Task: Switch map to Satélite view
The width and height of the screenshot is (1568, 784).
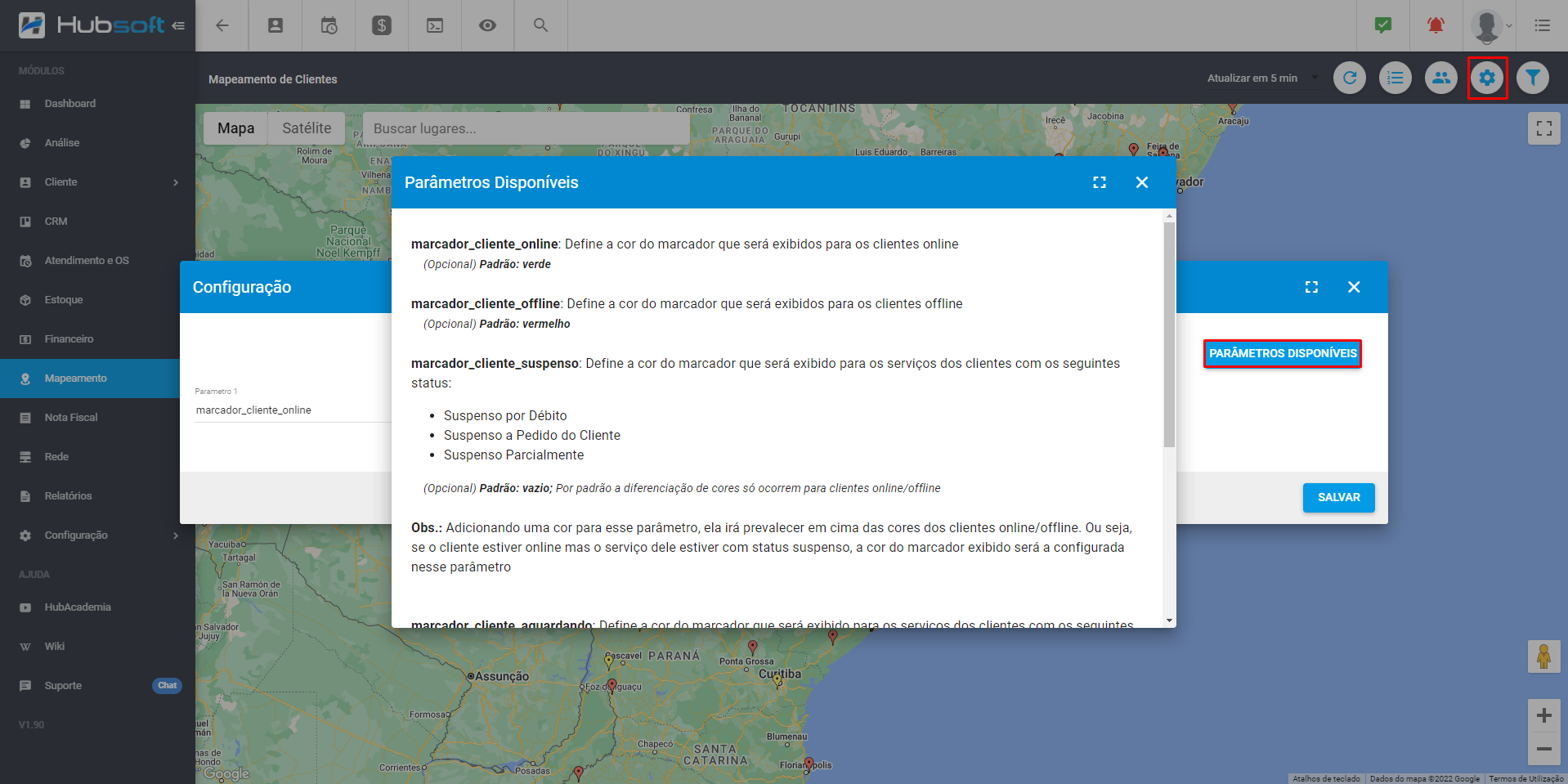Action: click(x=307, y=128)
